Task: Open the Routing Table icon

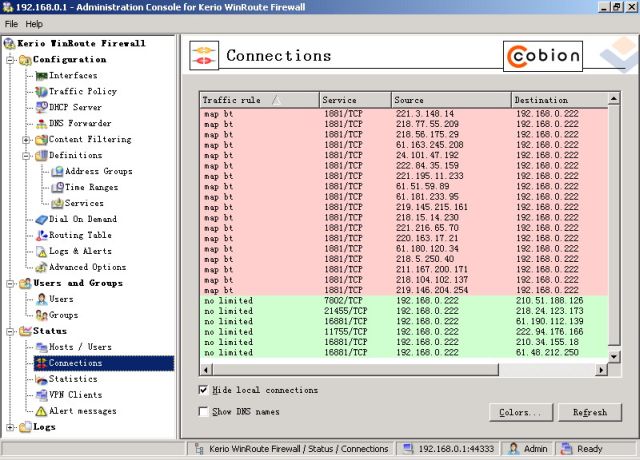Action: pos(41,235)
